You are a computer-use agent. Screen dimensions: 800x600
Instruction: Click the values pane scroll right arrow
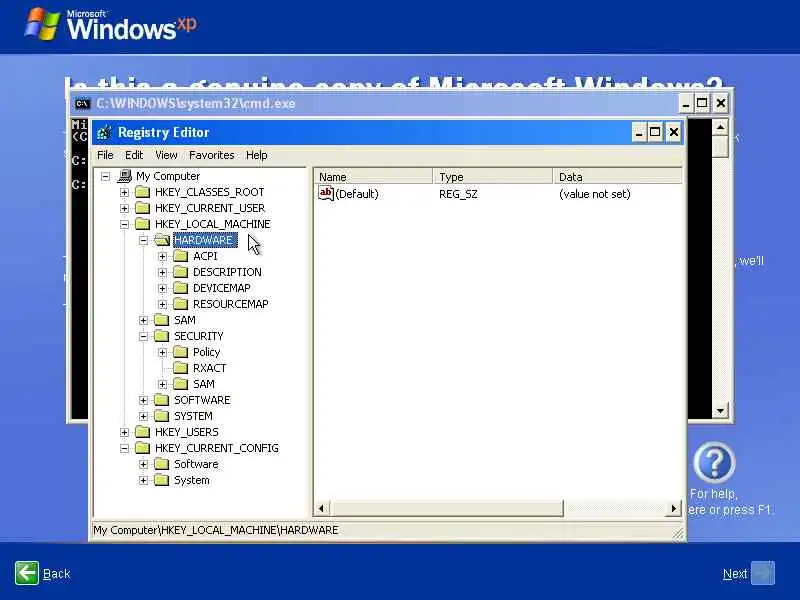674,508
